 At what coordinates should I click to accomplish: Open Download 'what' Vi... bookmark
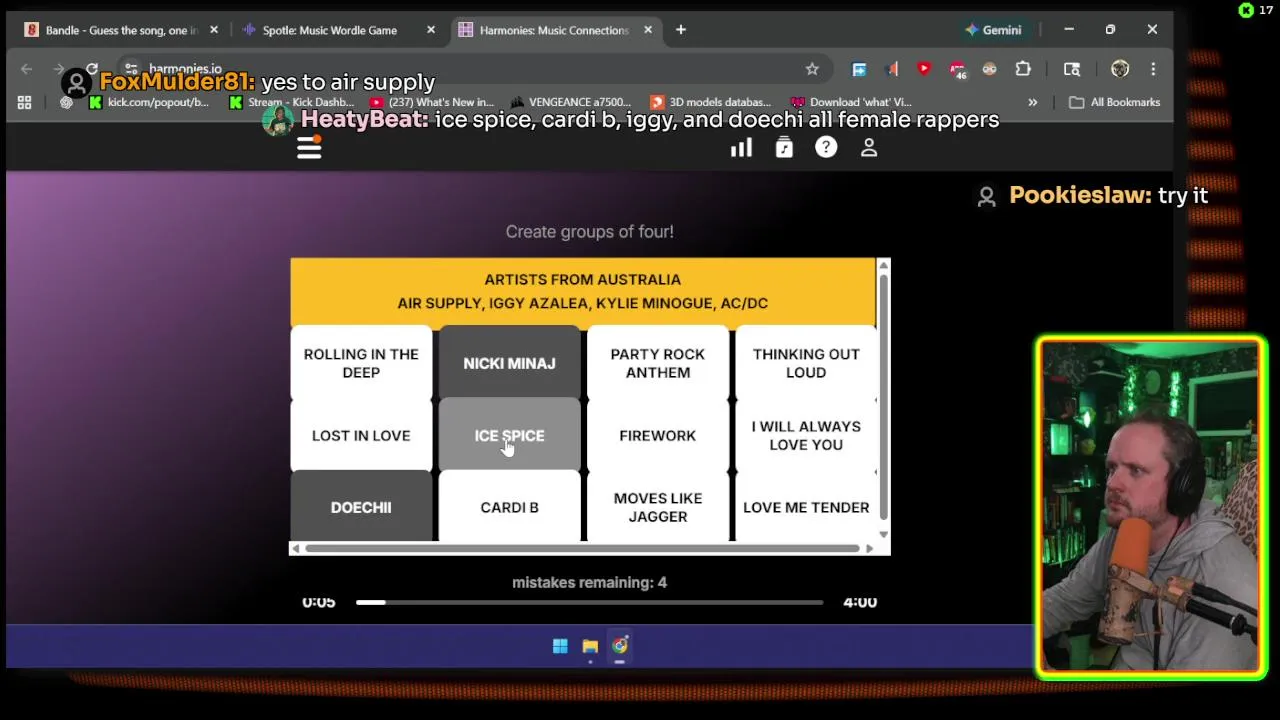point(851,102)
